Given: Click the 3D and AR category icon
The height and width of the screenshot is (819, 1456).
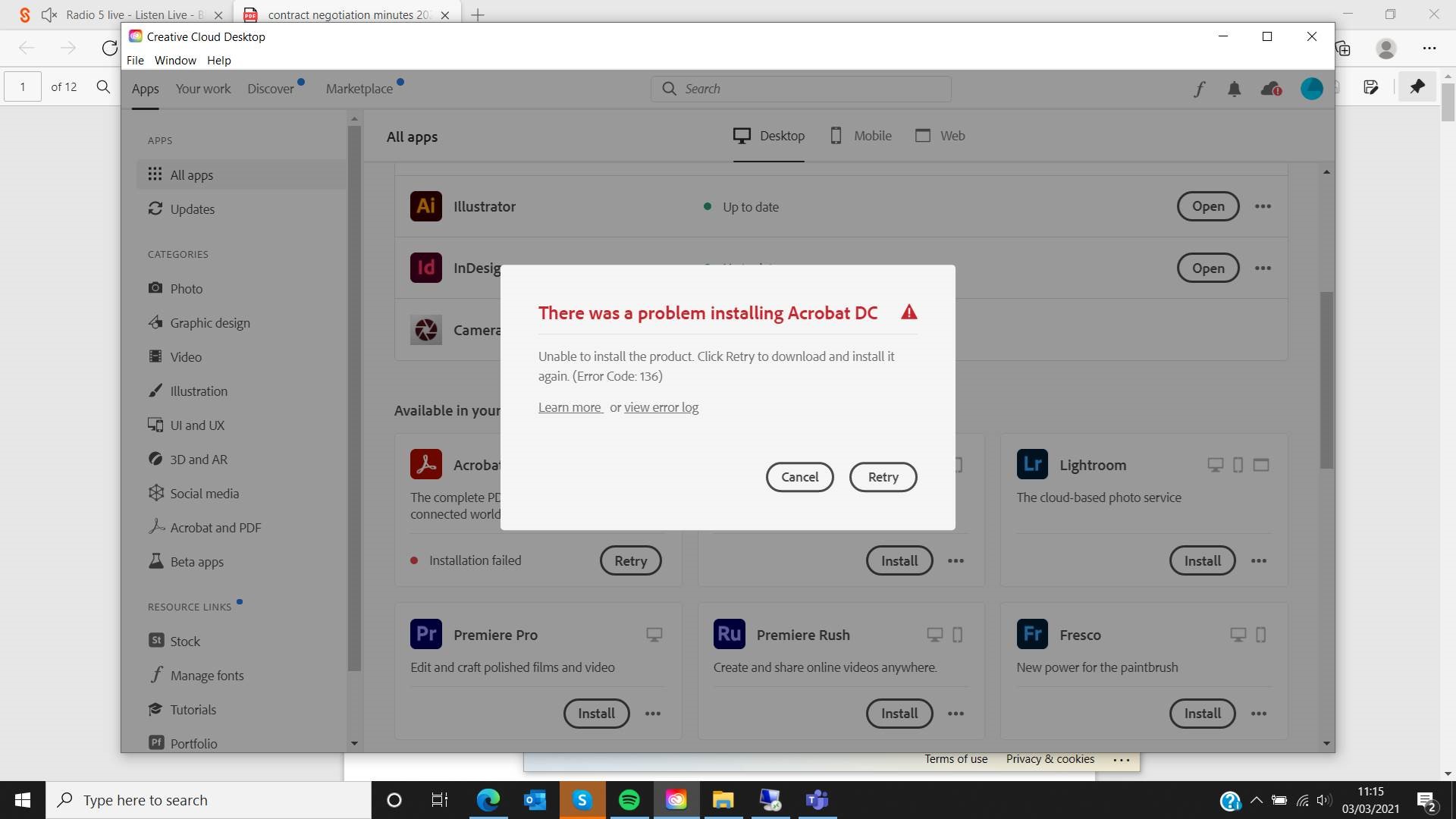Looking at the screenshot, I should coord(155,459).
